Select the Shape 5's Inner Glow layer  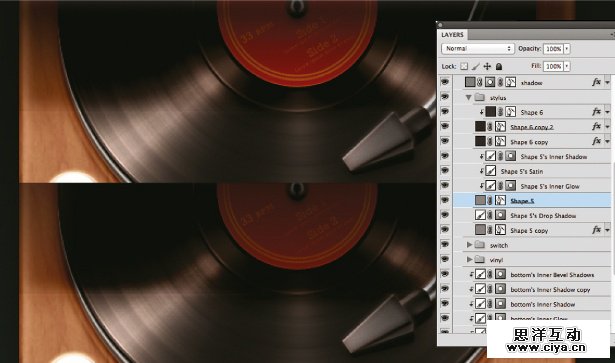550,186
